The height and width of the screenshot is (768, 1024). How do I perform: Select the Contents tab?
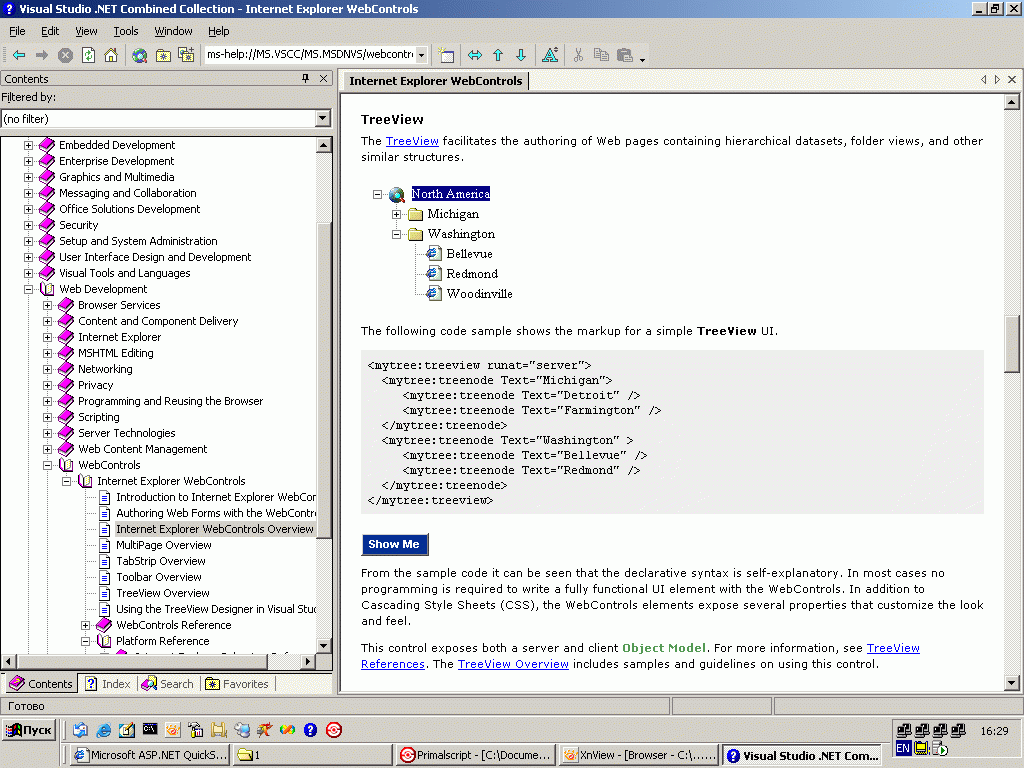41,684
